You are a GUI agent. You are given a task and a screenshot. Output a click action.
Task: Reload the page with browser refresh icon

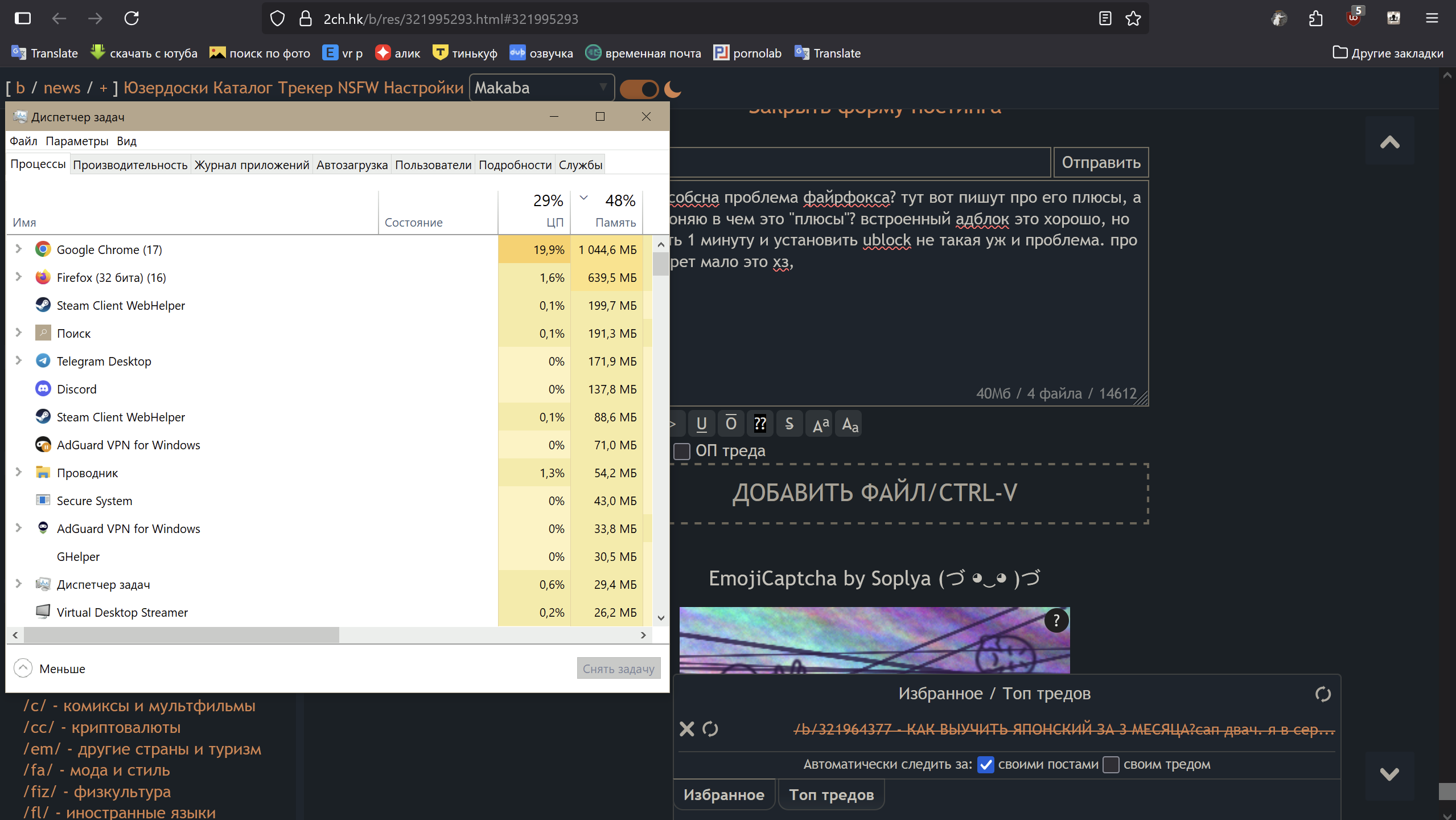point(131,18)
